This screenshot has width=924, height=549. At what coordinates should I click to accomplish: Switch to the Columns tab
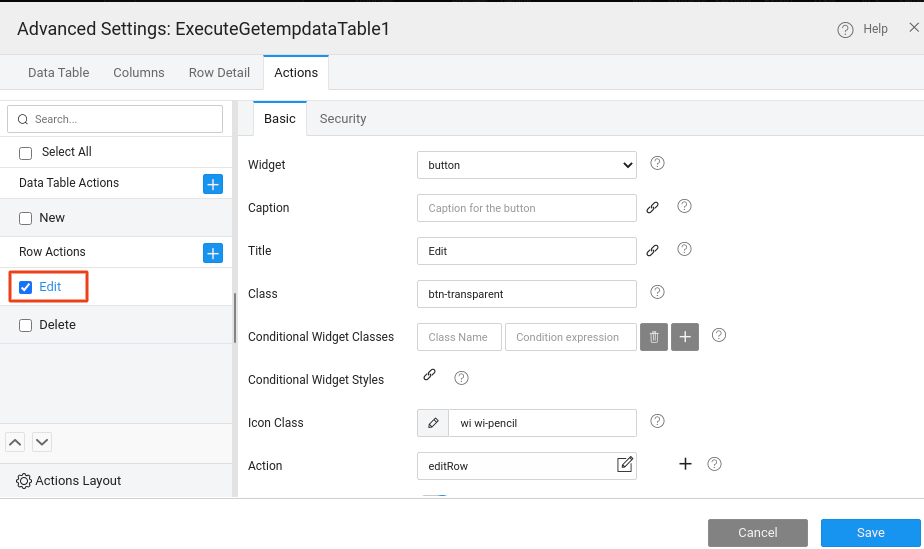pyautogui.click(x=139, y=73)
